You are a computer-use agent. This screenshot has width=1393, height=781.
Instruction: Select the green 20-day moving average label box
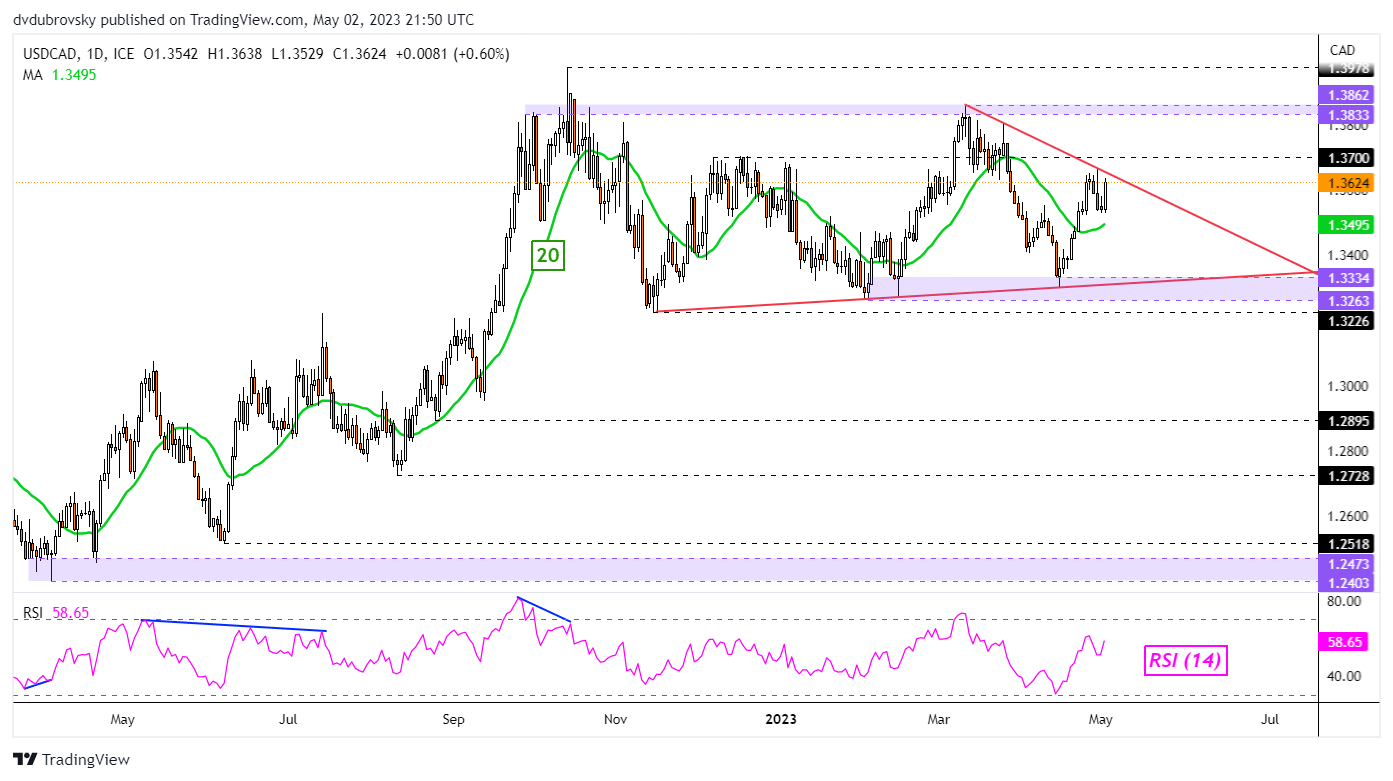pyautogui.click(x=547, y=257)
